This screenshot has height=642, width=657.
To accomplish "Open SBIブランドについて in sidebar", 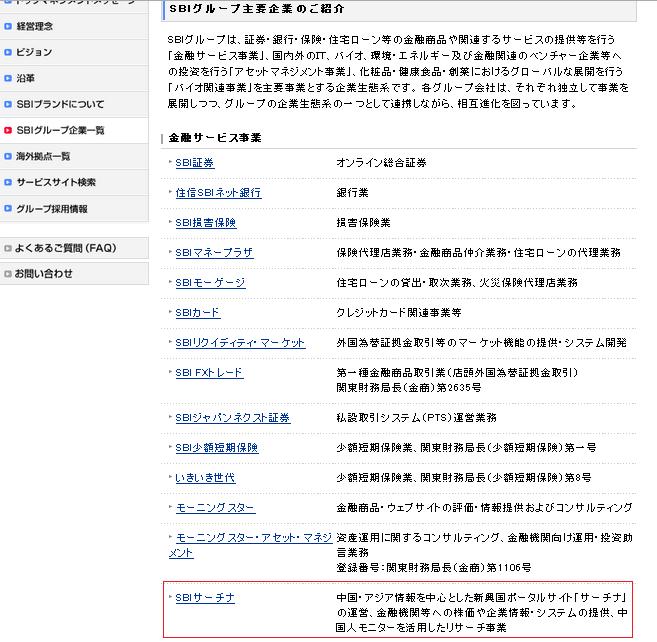I will tap(74, 104).
